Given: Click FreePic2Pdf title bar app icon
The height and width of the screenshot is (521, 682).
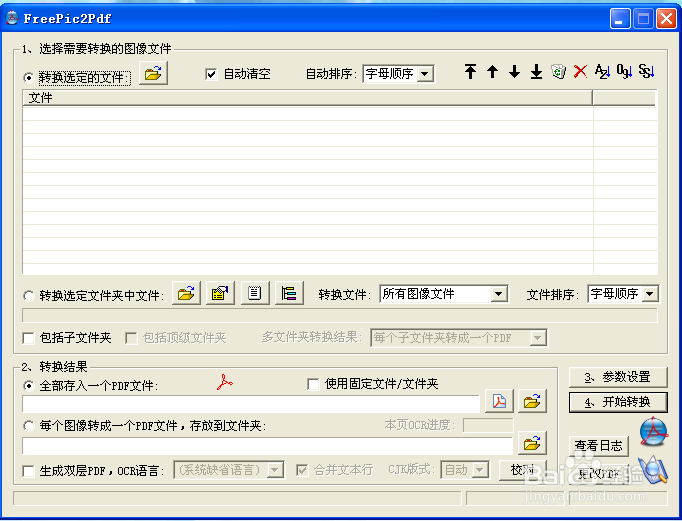Looking at the screenshot, I should click(x=12, y=18).
